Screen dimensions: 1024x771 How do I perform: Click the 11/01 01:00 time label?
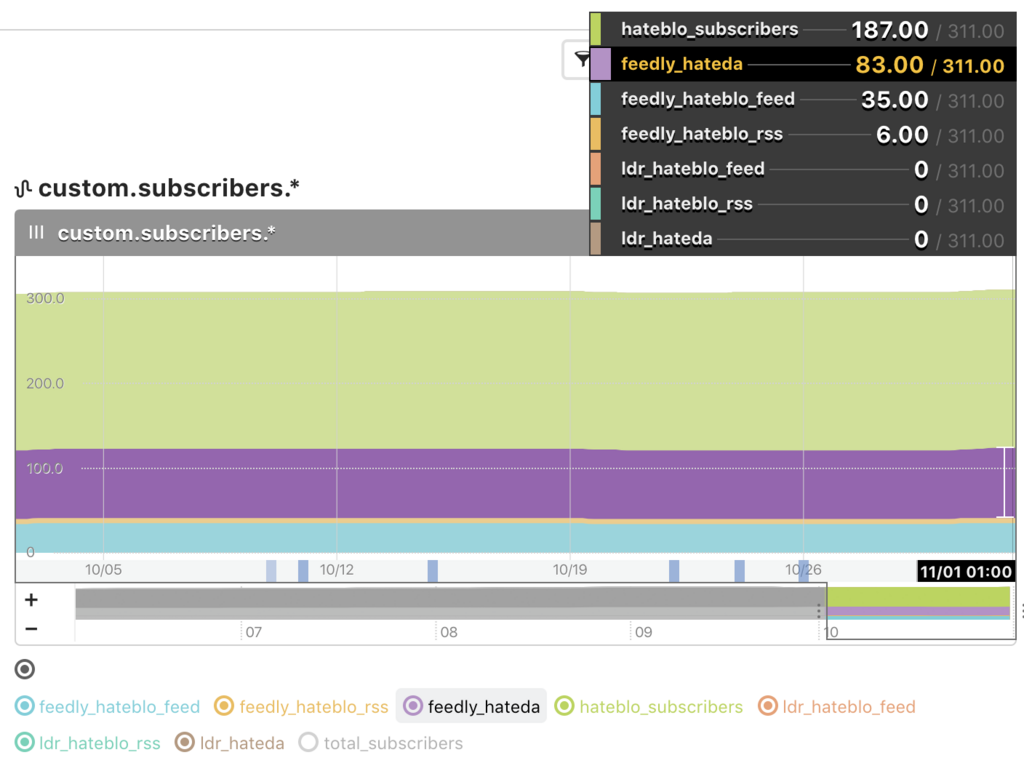tap(966, 572)
